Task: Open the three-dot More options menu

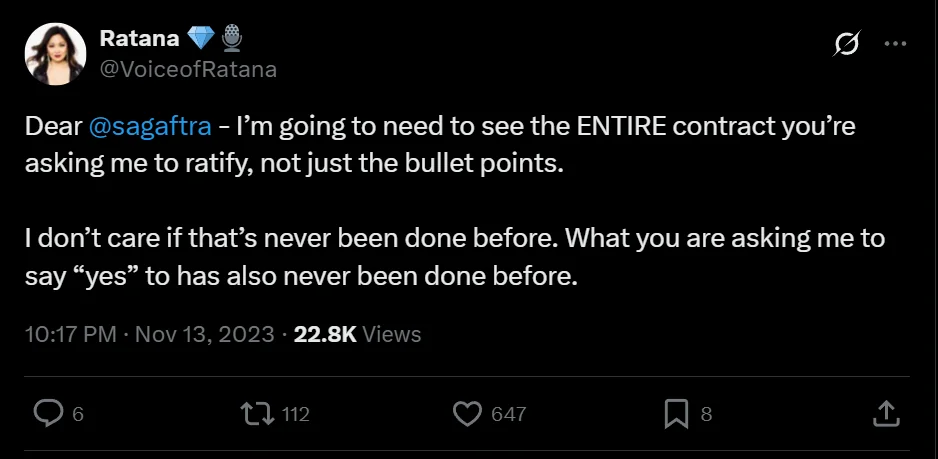Action: tap(895, 44)
